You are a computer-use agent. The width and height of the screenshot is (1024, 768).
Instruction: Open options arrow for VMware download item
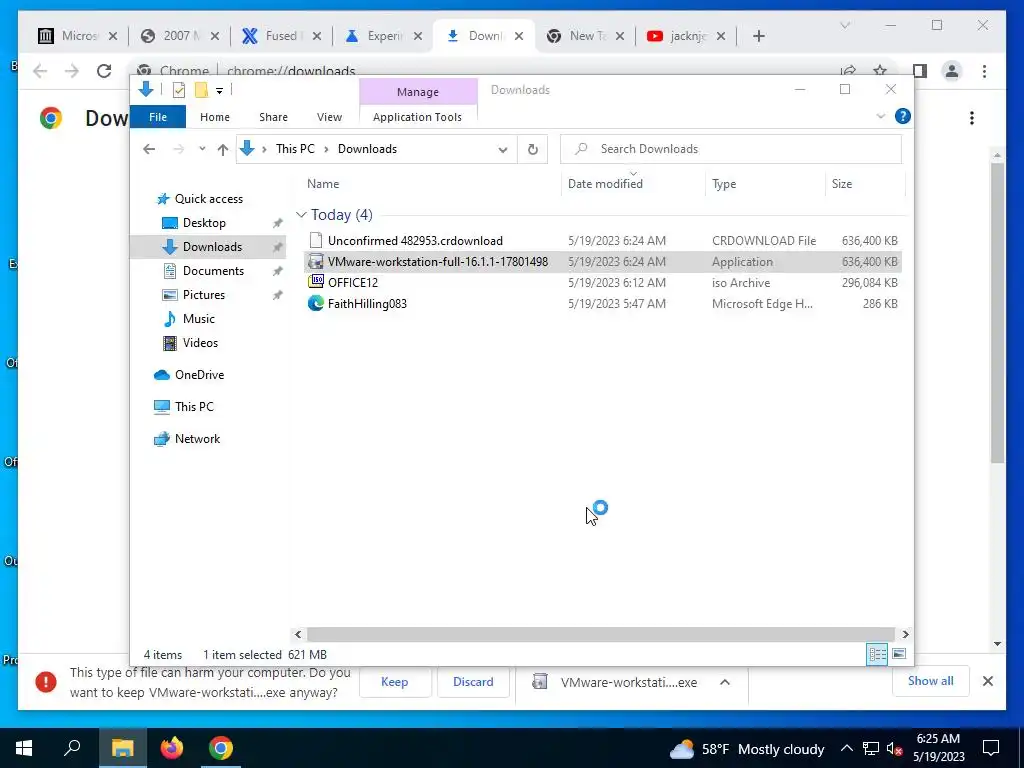[x=724, y=682]
